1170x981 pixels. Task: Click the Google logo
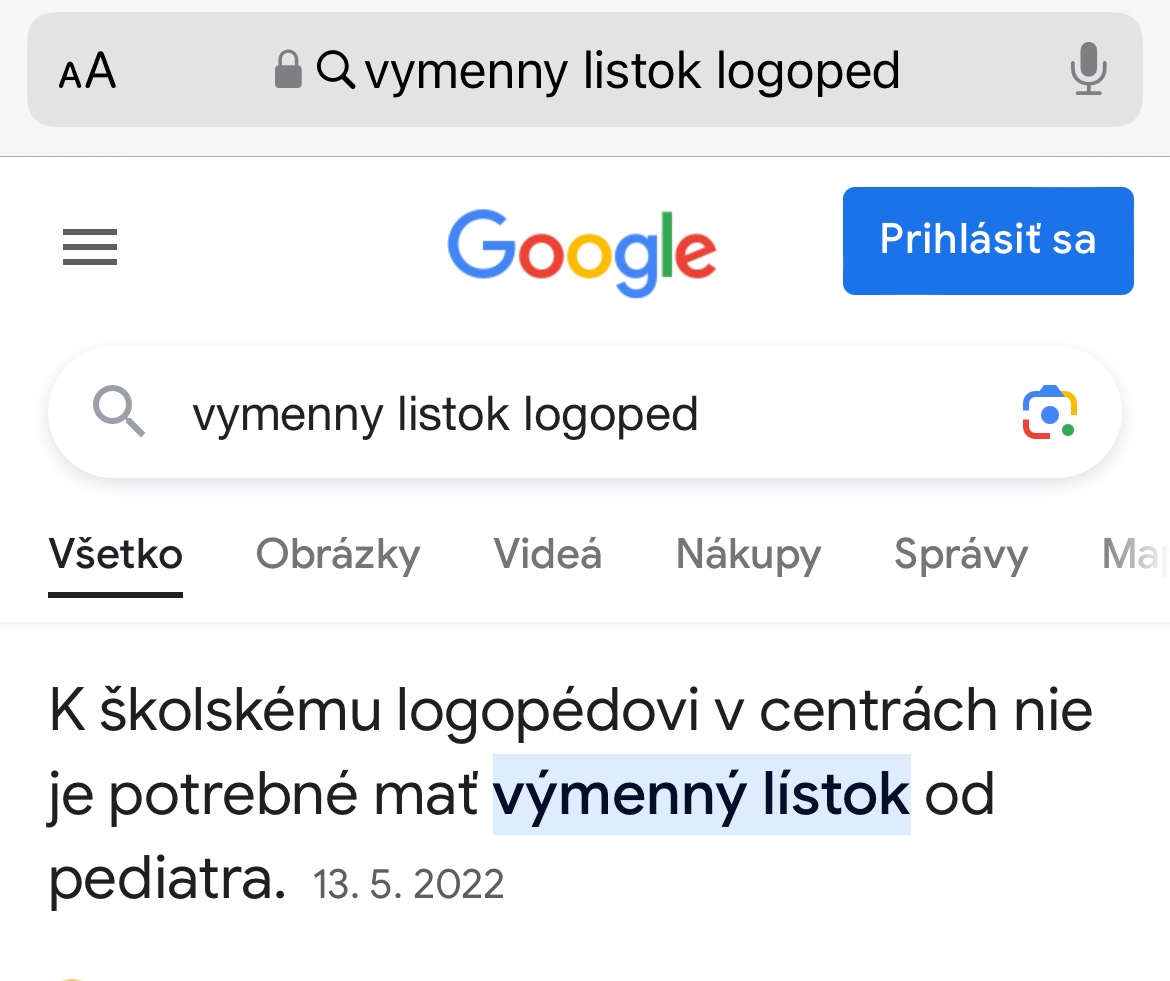582,251
